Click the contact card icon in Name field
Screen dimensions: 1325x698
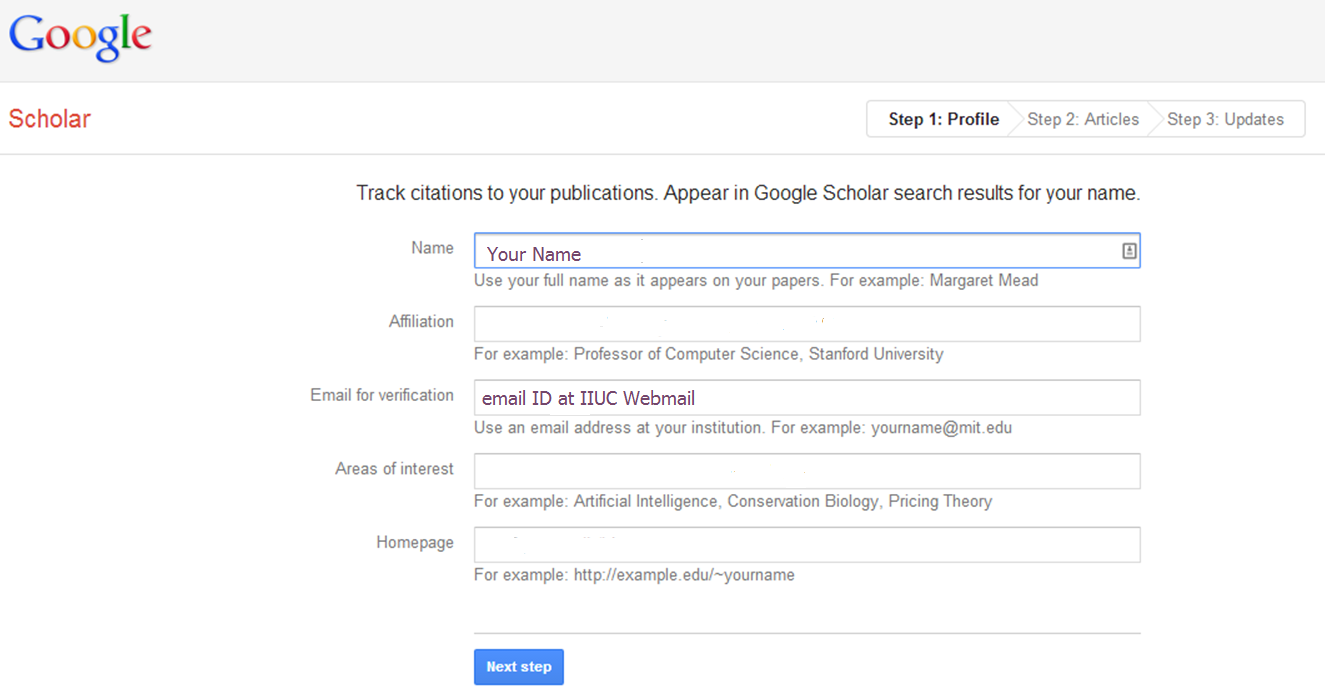click(x=1129, y=252)
